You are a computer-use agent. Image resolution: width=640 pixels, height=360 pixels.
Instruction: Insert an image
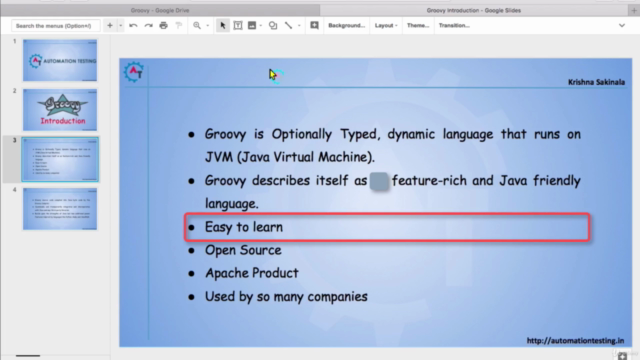[x=252, y=25]
